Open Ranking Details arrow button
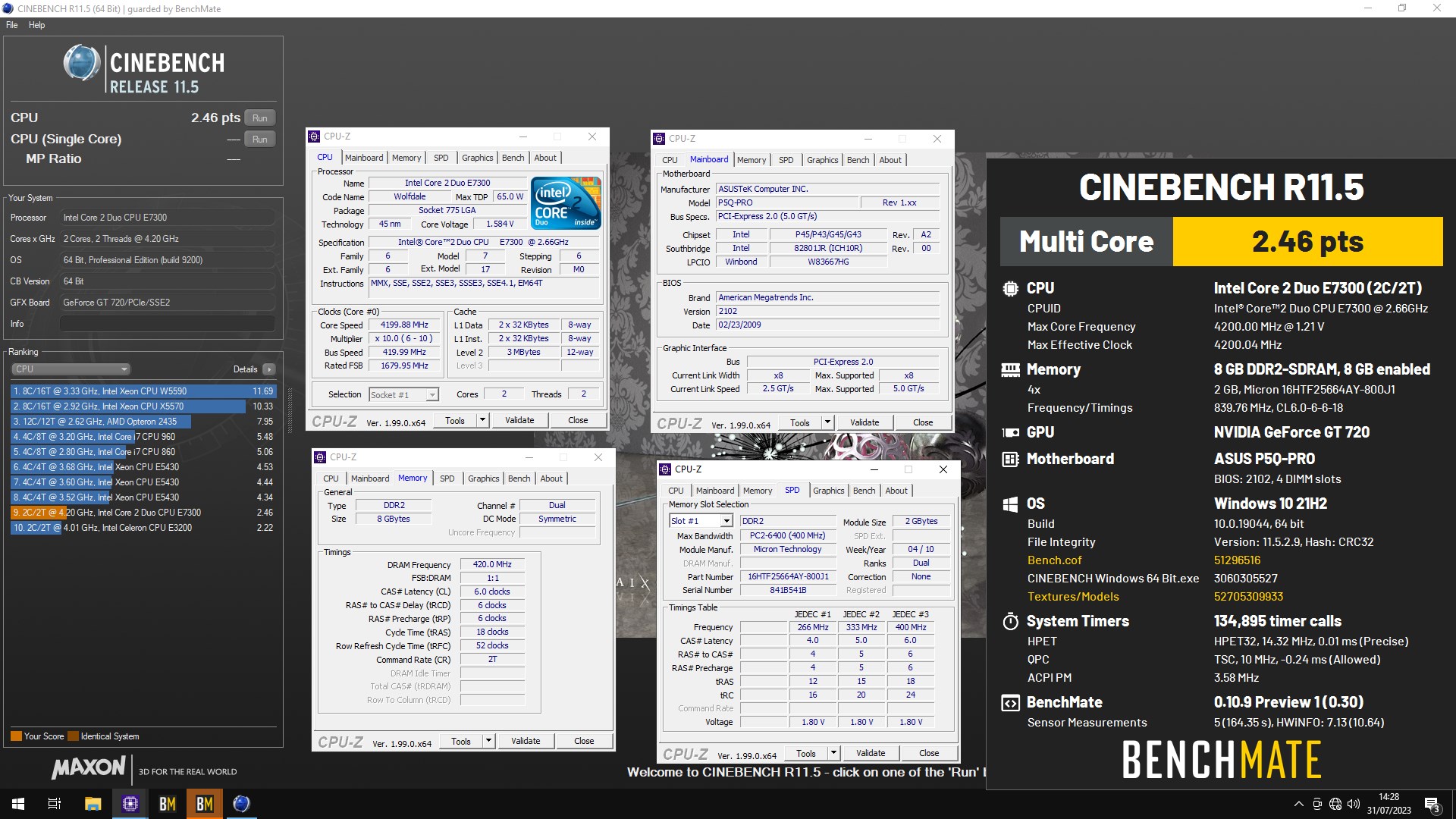Screen dimensions: 1456x819 (x=268, y=369)
